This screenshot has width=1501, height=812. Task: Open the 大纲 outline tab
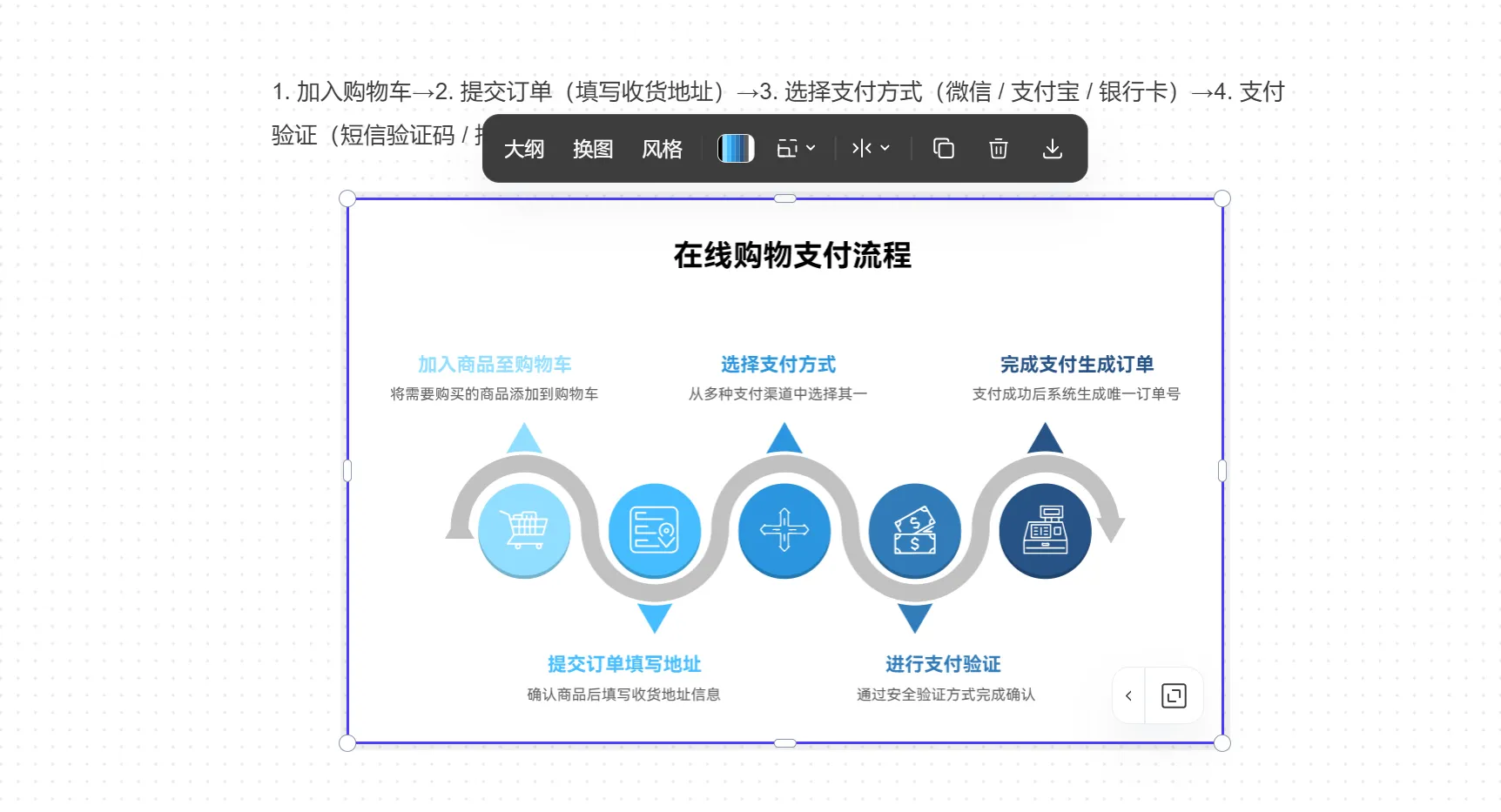tap(524, 150)
